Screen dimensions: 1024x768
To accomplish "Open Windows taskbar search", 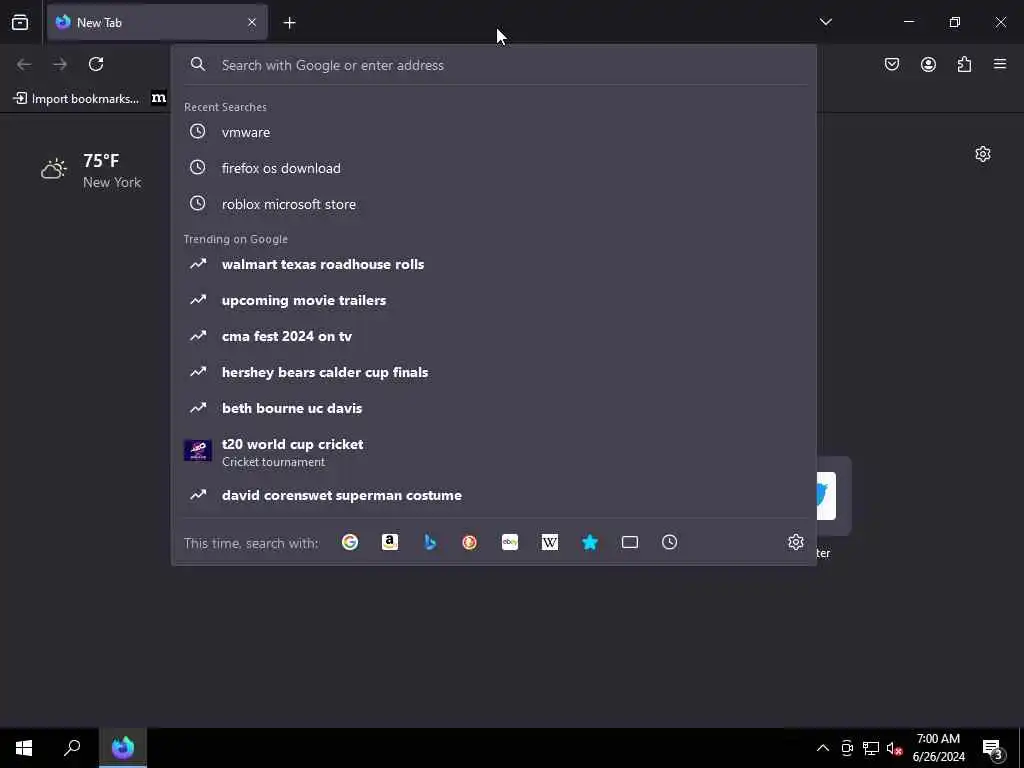I will click(x=72, y=748).
